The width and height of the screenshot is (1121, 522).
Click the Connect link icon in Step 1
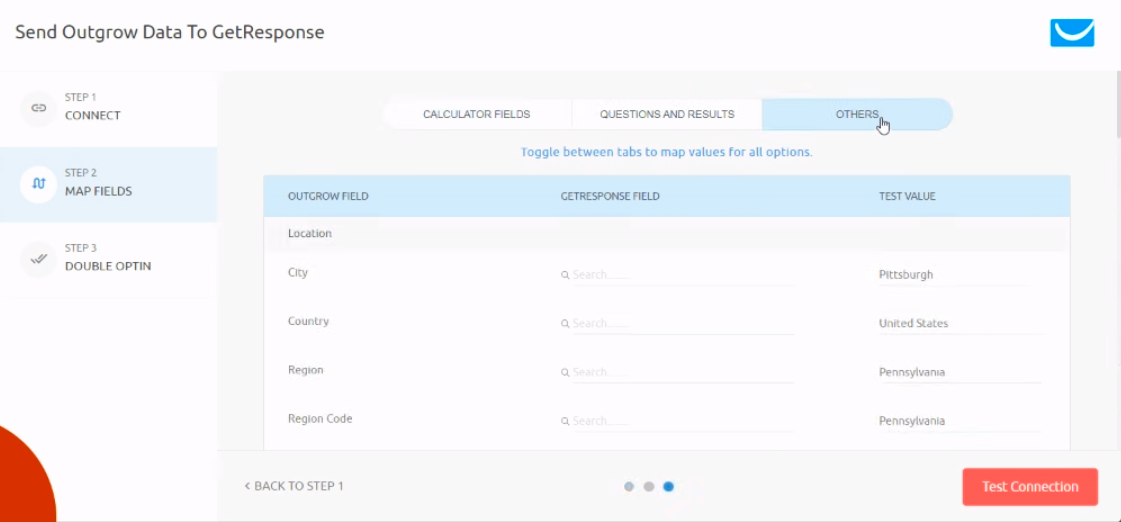point(39,108)
